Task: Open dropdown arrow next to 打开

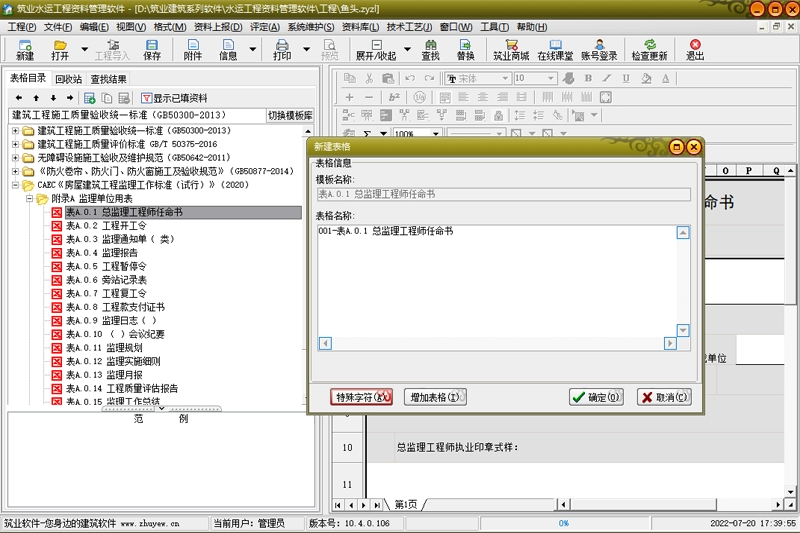Action: pos(85,49)
